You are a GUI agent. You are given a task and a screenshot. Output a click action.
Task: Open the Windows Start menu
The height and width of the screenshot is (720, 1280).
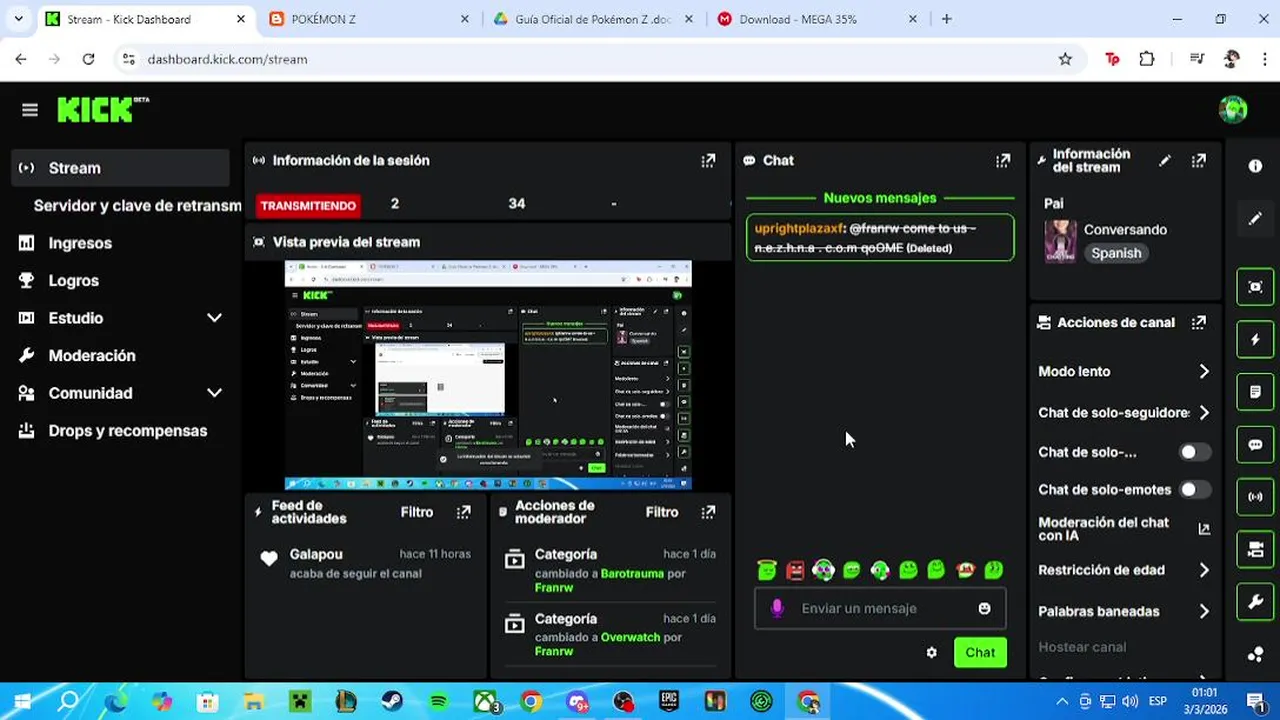point(22,702)
